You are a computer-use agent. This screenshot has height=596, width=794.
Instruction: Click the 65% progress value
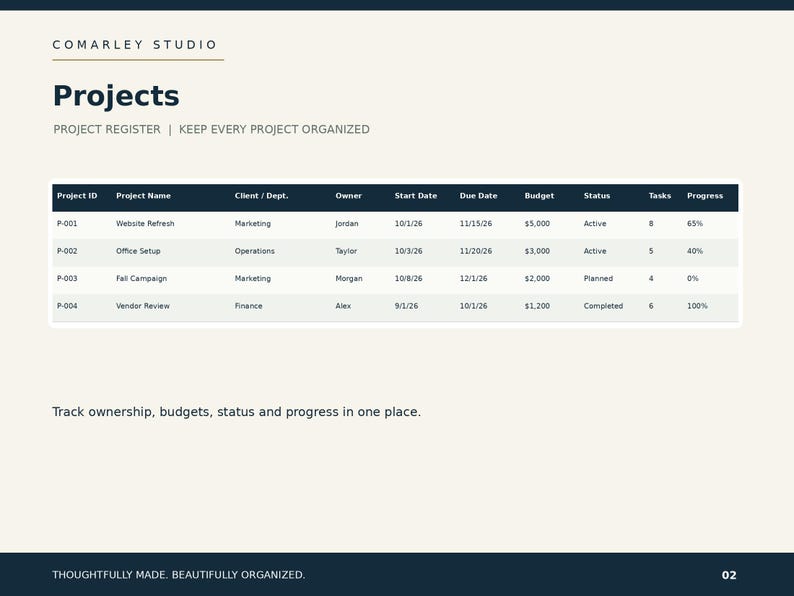pyautogui.click(x=695, y=224)
